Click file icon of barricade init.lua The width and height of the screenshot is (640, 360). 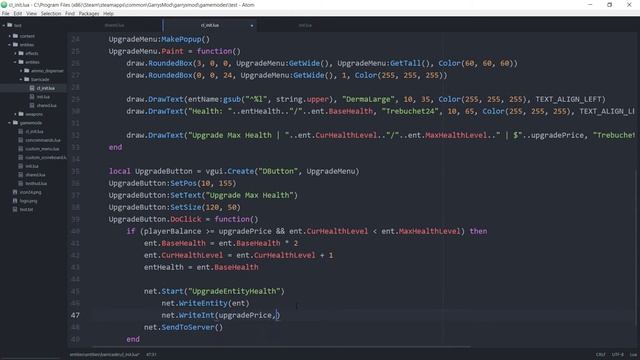click(32, 97)
